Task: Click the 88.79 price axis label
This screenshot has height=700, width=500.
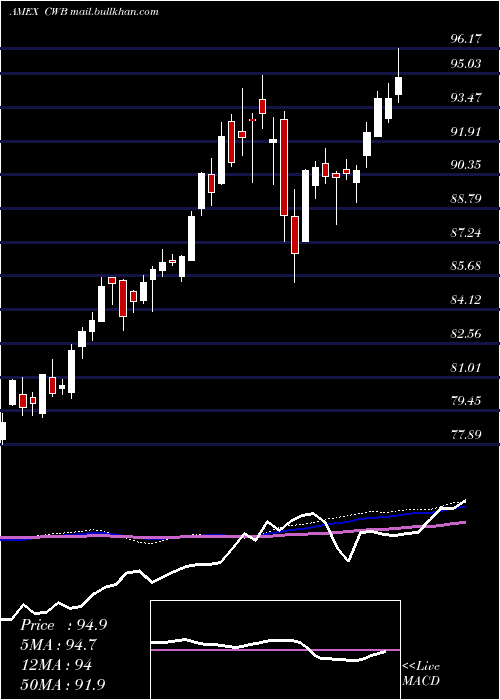Action: click(x=466, y=199)
